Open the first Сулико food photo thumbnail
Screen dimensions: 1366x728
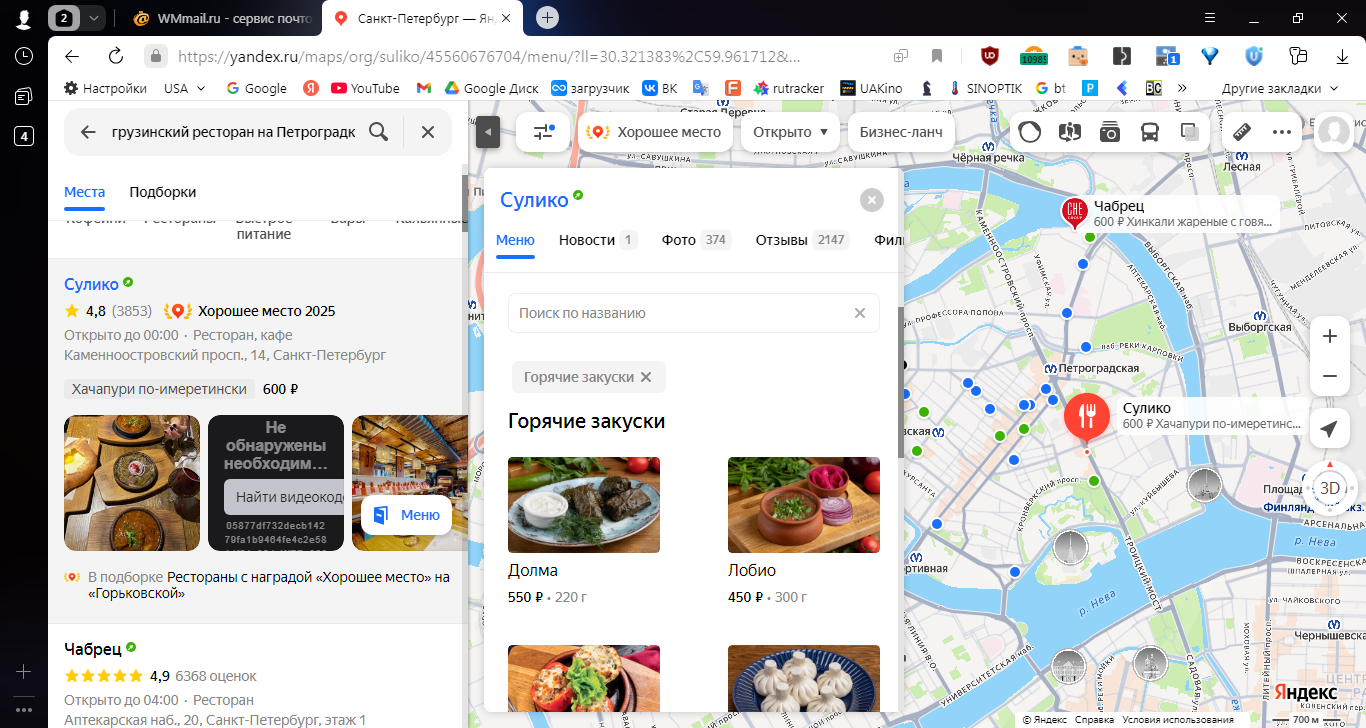pos(132,483)
